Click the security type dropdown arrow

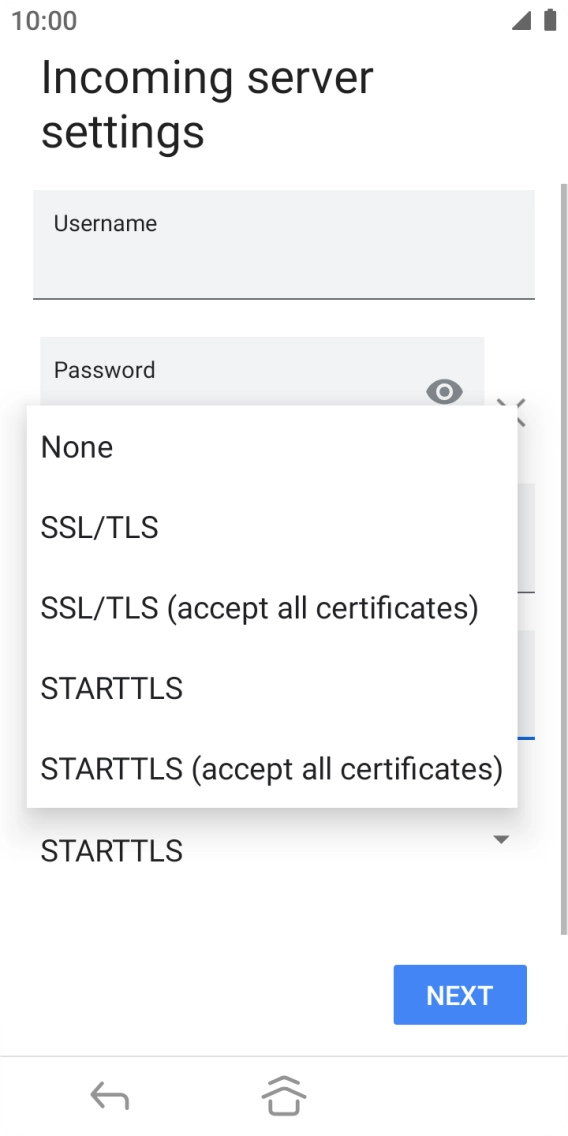[501, 840]
